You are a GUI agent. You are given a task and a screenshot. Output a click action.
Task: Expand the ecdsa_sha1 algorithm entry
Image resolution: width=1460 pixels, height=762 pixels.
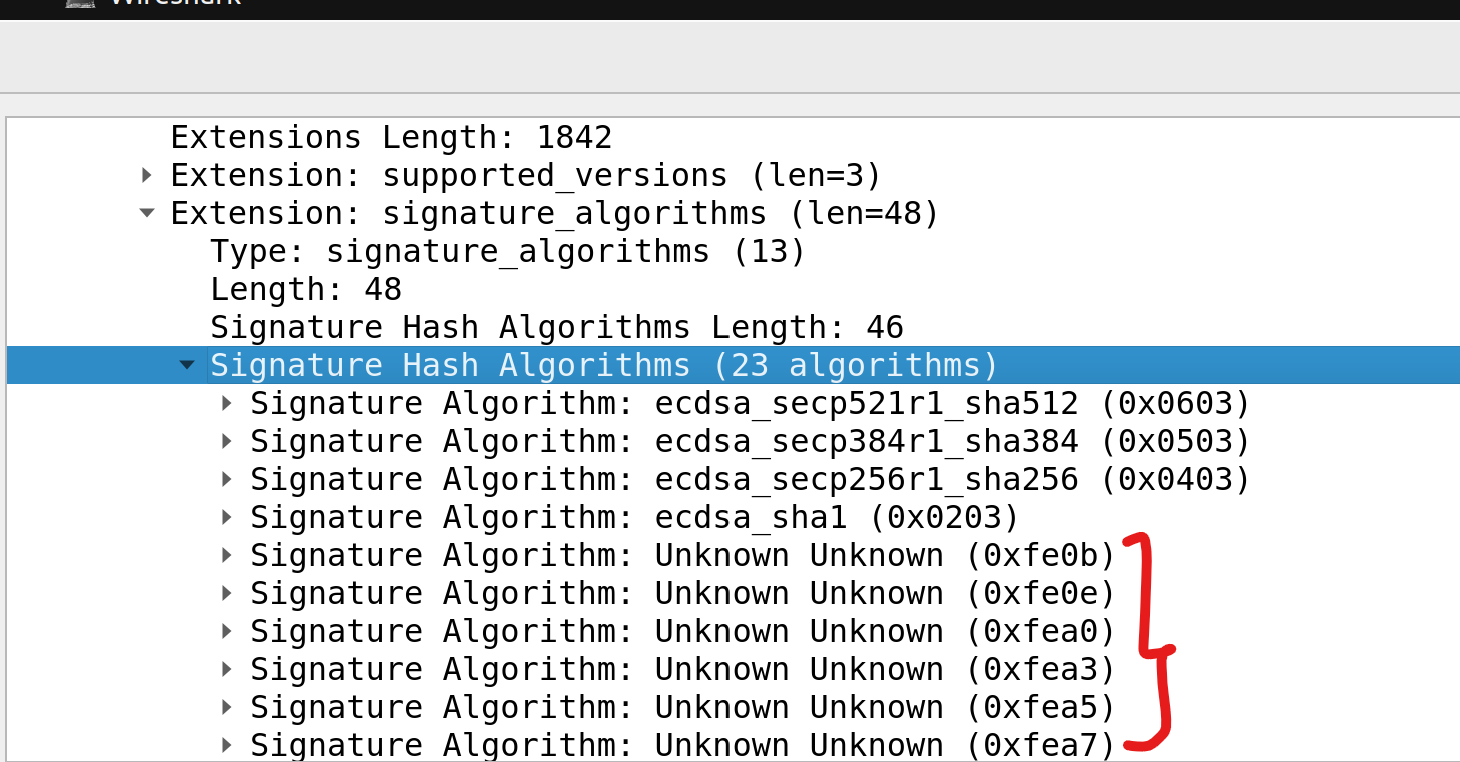[228, 517]
